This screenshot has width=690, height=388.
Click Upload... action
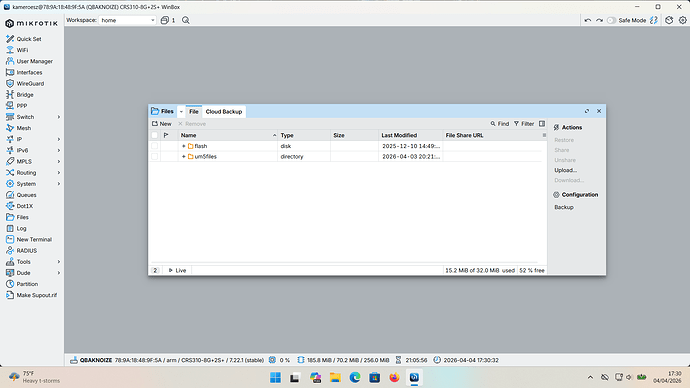(x=565, y=170)
